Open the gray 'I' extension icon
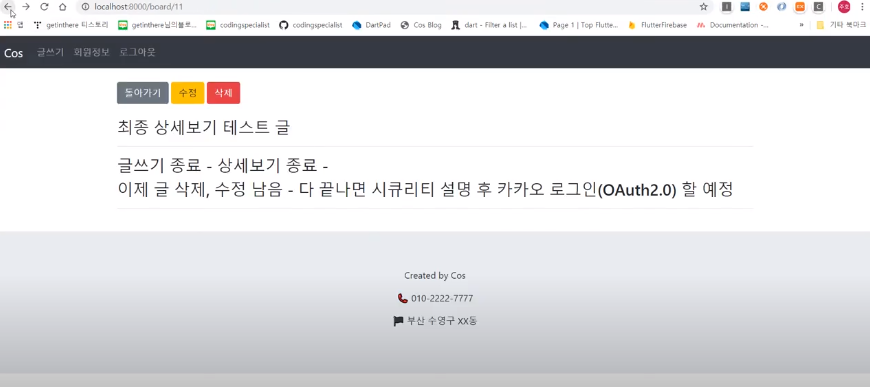 click(726, 7)
